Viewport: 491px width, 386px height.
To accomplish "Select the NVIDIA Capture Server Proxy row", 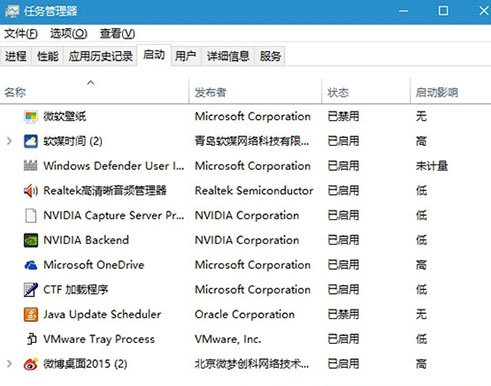I will pos(245,216).
